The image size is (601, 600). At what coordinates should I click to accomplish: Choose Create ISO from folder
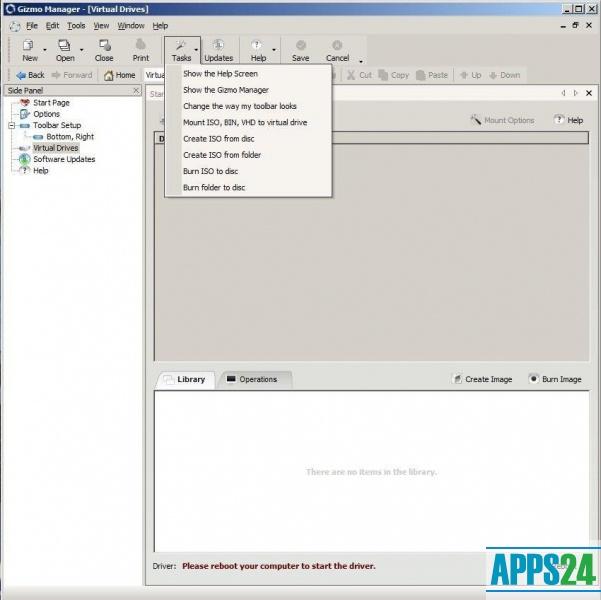pyautogui.click(x=248, y=155)
